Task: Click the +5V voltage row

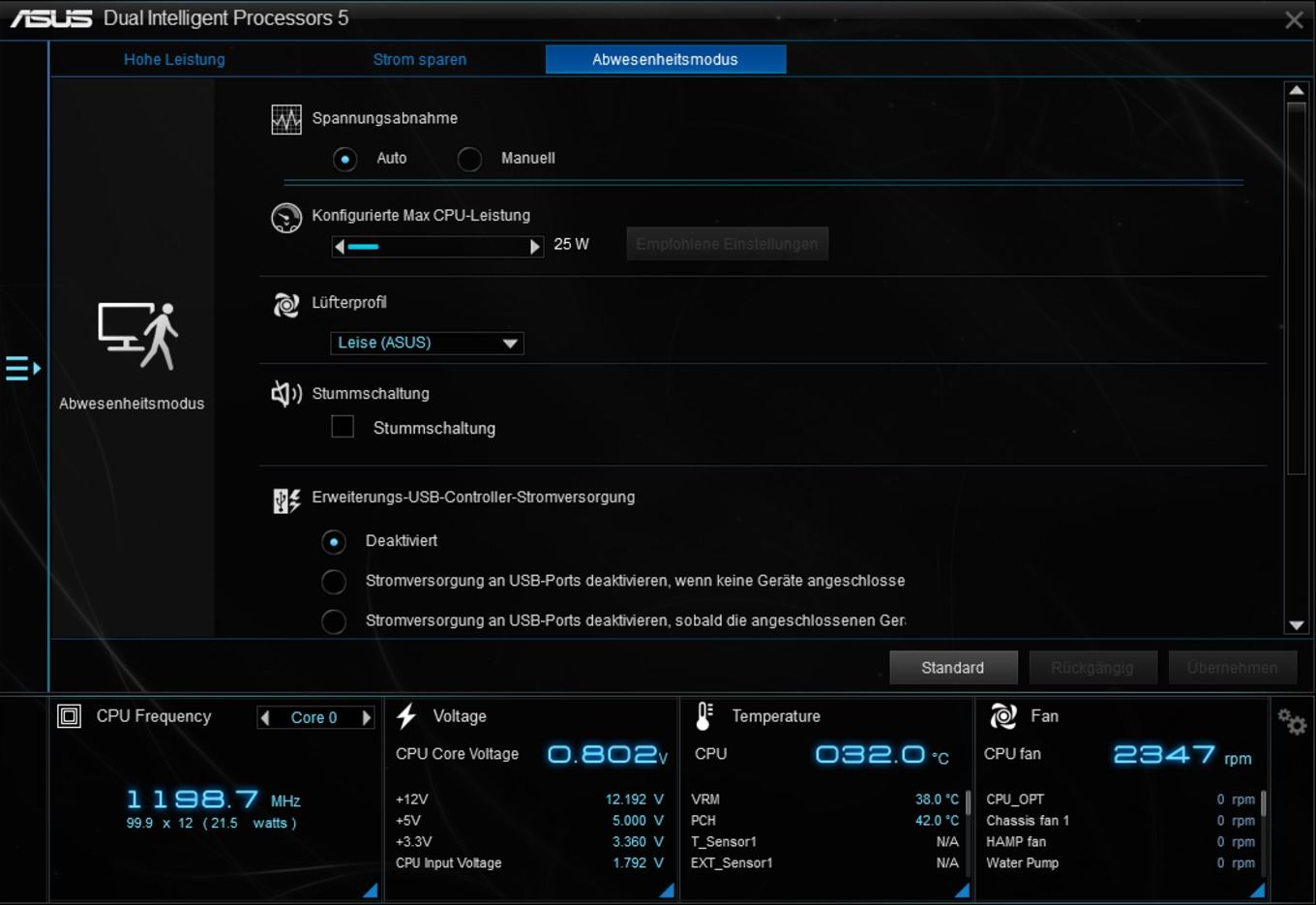Action: tap(529, 821)
